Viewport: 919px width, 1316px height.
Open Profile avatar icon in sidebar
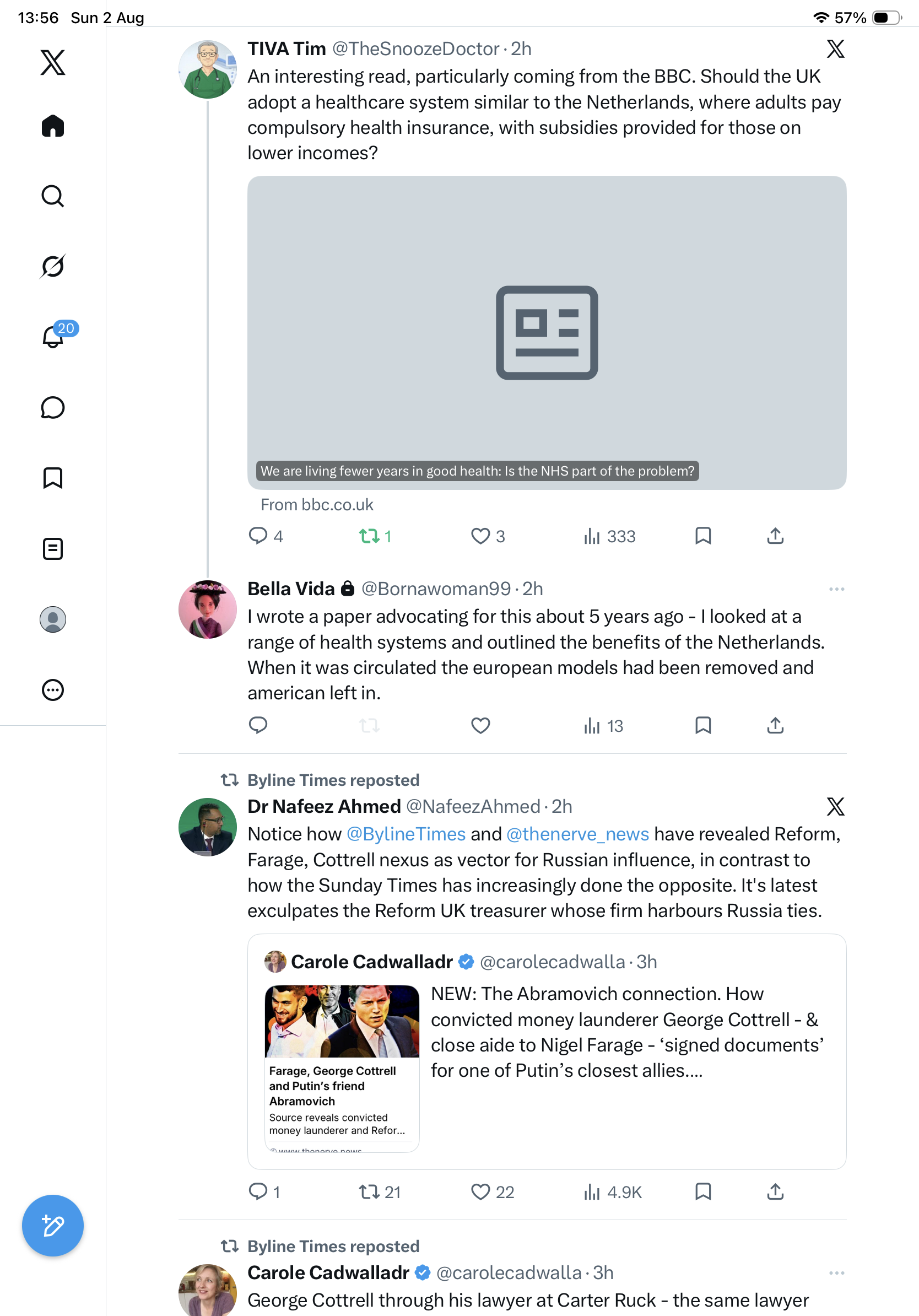pyautogui.click(x=53, y=619)
